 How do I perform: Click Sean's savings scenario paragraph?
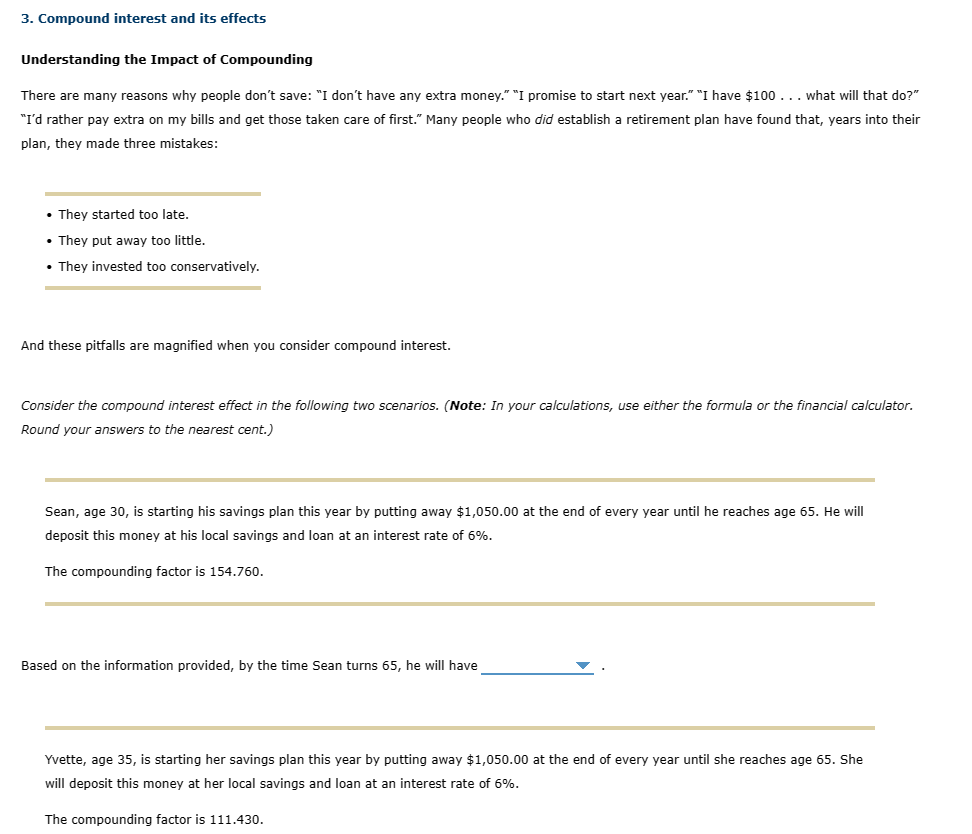[x=453, y=523]
